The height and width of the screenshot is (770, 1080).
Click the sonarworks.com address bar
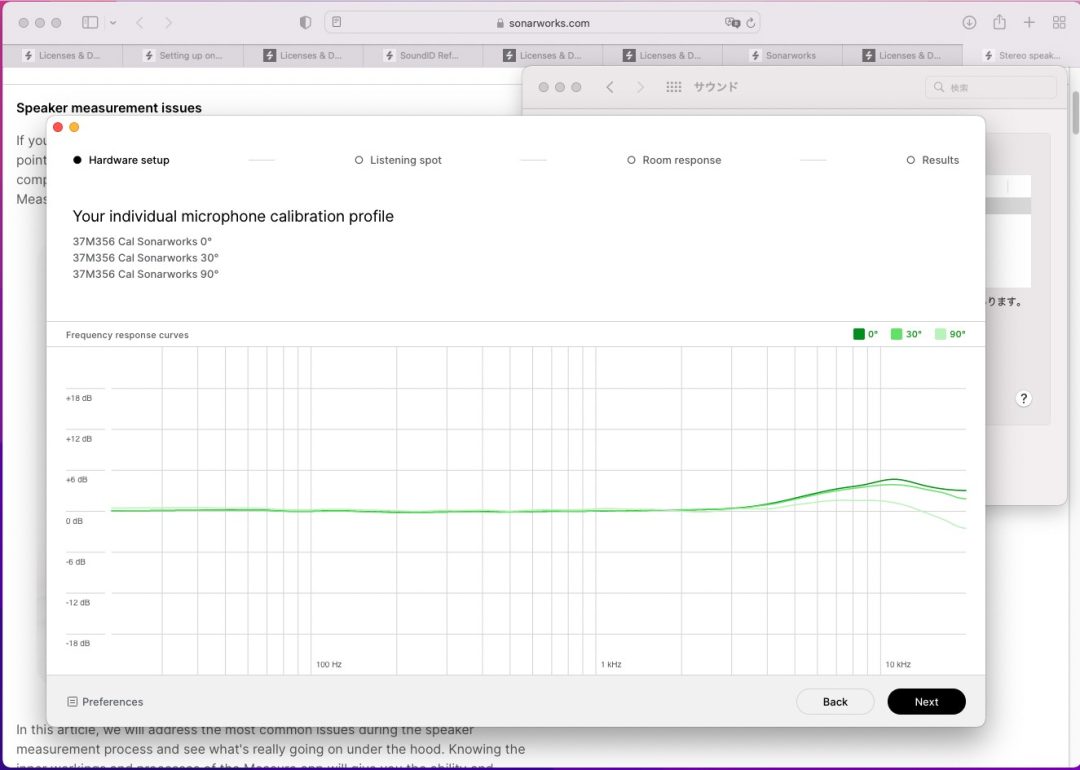point(542,23)
